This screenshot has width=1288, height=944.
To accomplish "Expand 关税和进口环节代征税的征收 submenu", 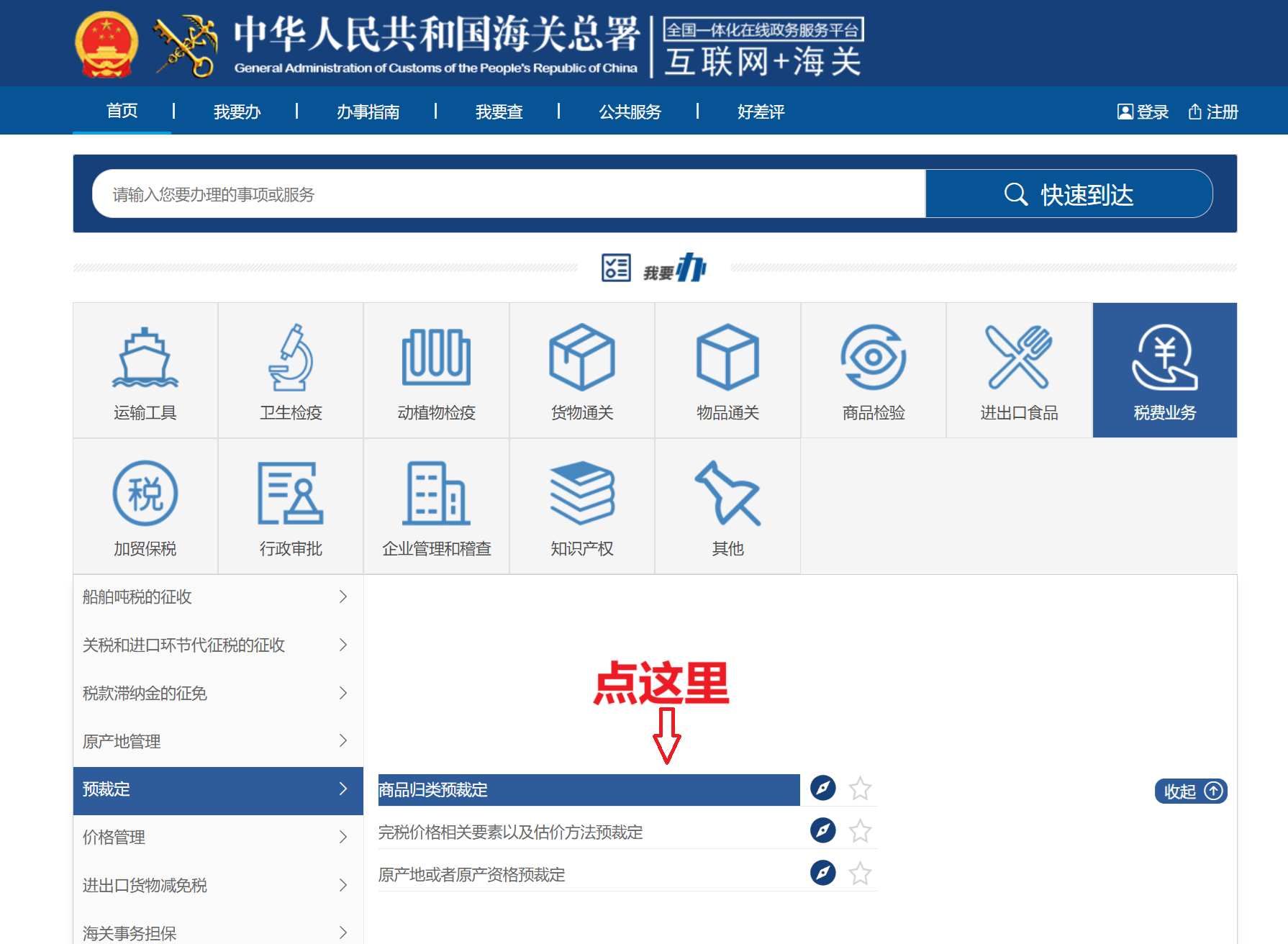I will 217,645.
